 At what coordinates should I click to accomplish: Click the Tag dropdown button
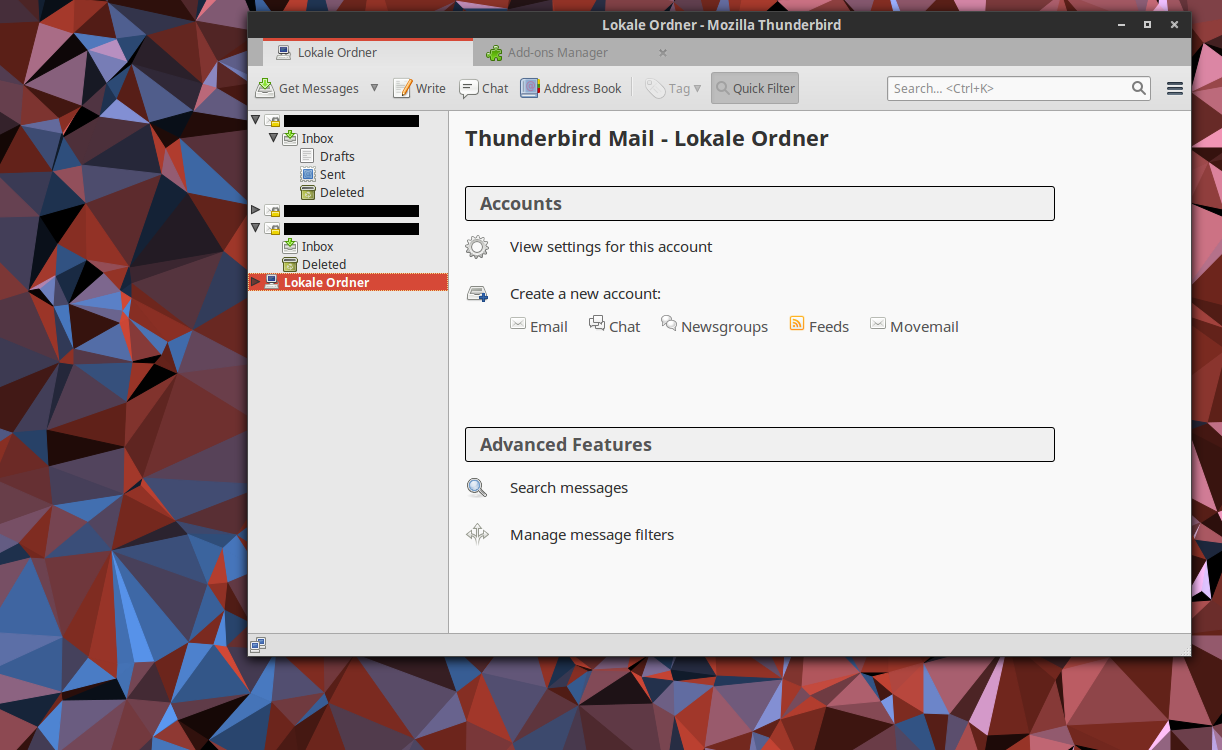(x=673, y=88)
